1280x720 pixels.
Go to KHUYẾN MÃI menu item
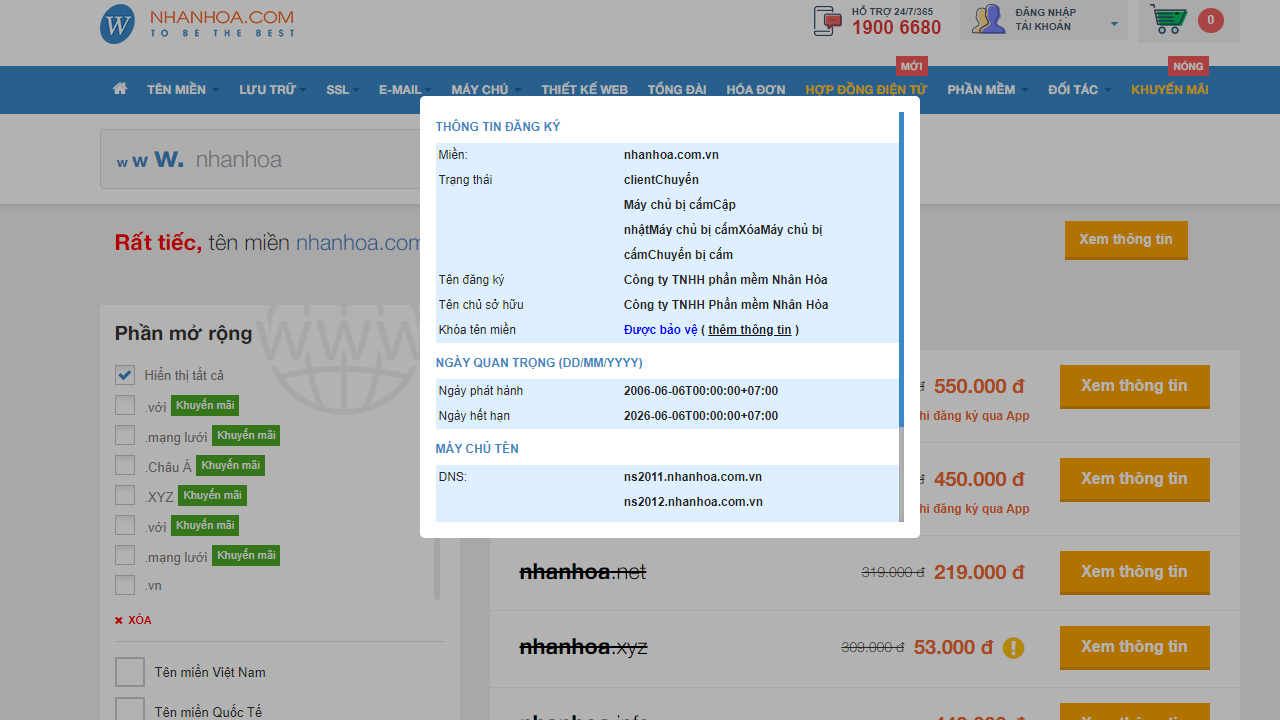[1170, 90]
